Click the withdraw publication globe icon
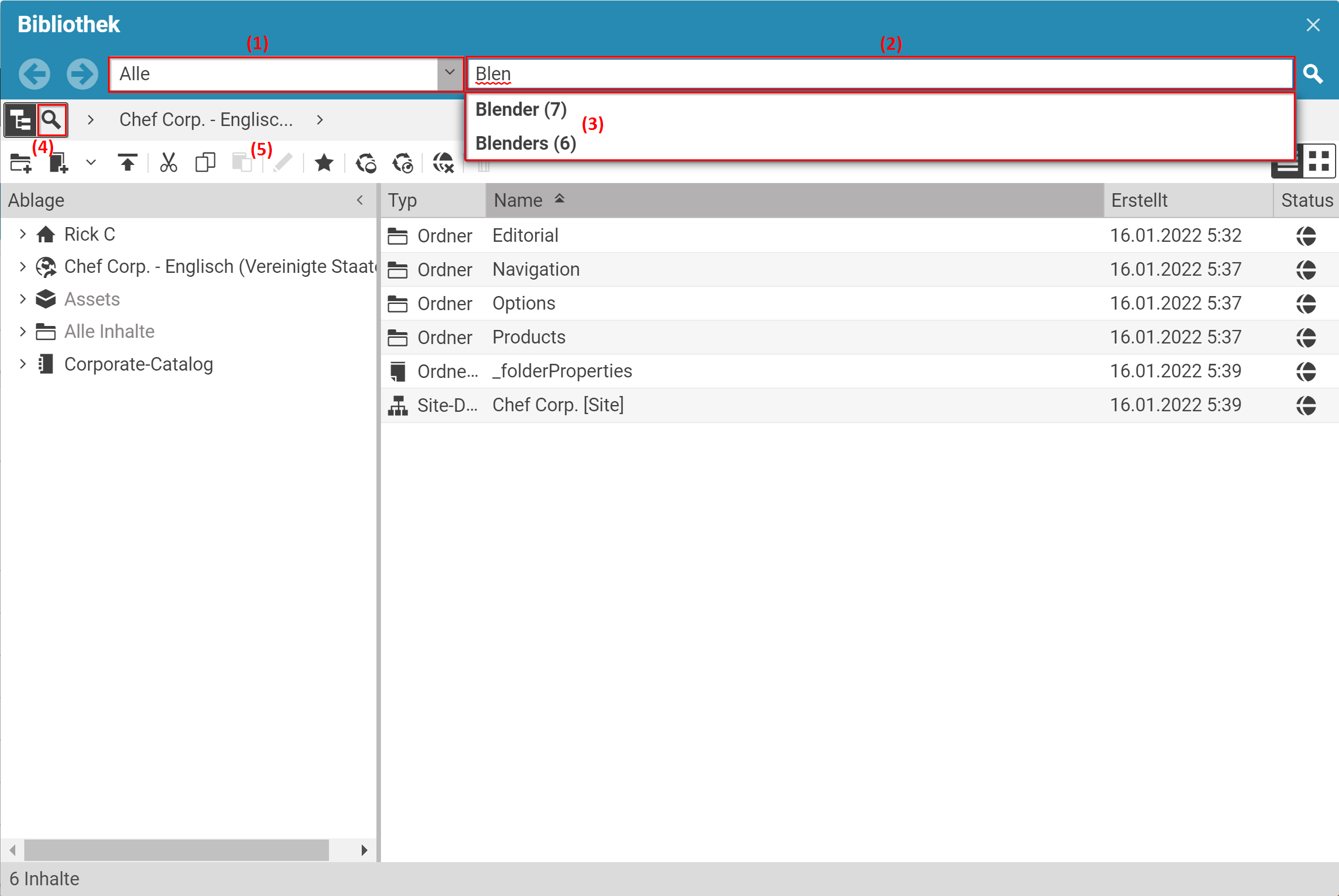Image resolution: width=1339 pixels, height=896 pixels. point(443,163)
